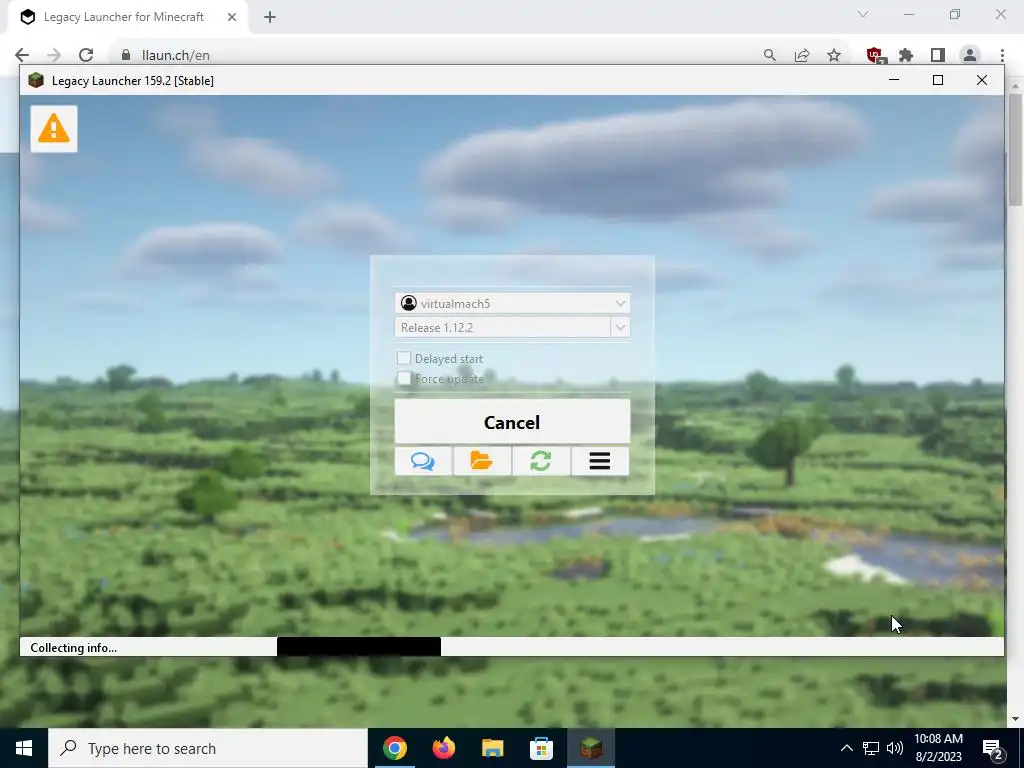Click the green refresh versions button
The height and width of the screenshot is (768, 1024).
click(541, 461)
